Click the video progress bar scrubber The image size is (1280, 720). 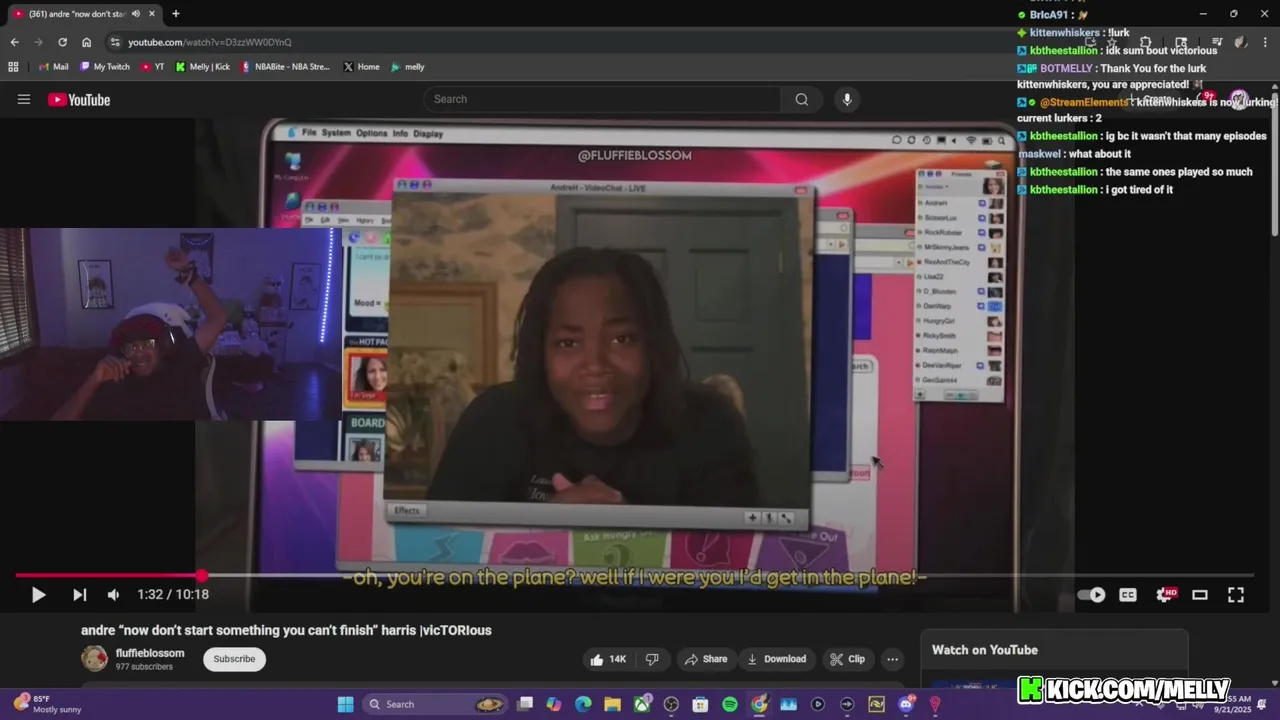(x=202, y=575)
